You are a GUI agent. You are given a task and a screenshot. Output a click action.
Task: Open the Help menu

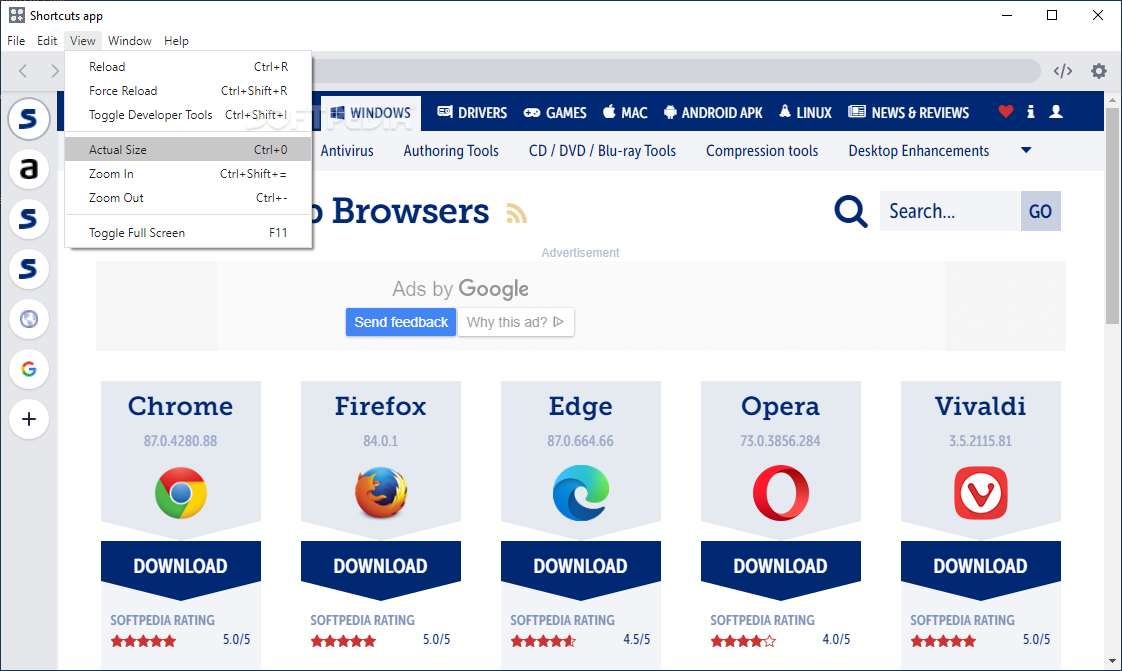[176, 41]
